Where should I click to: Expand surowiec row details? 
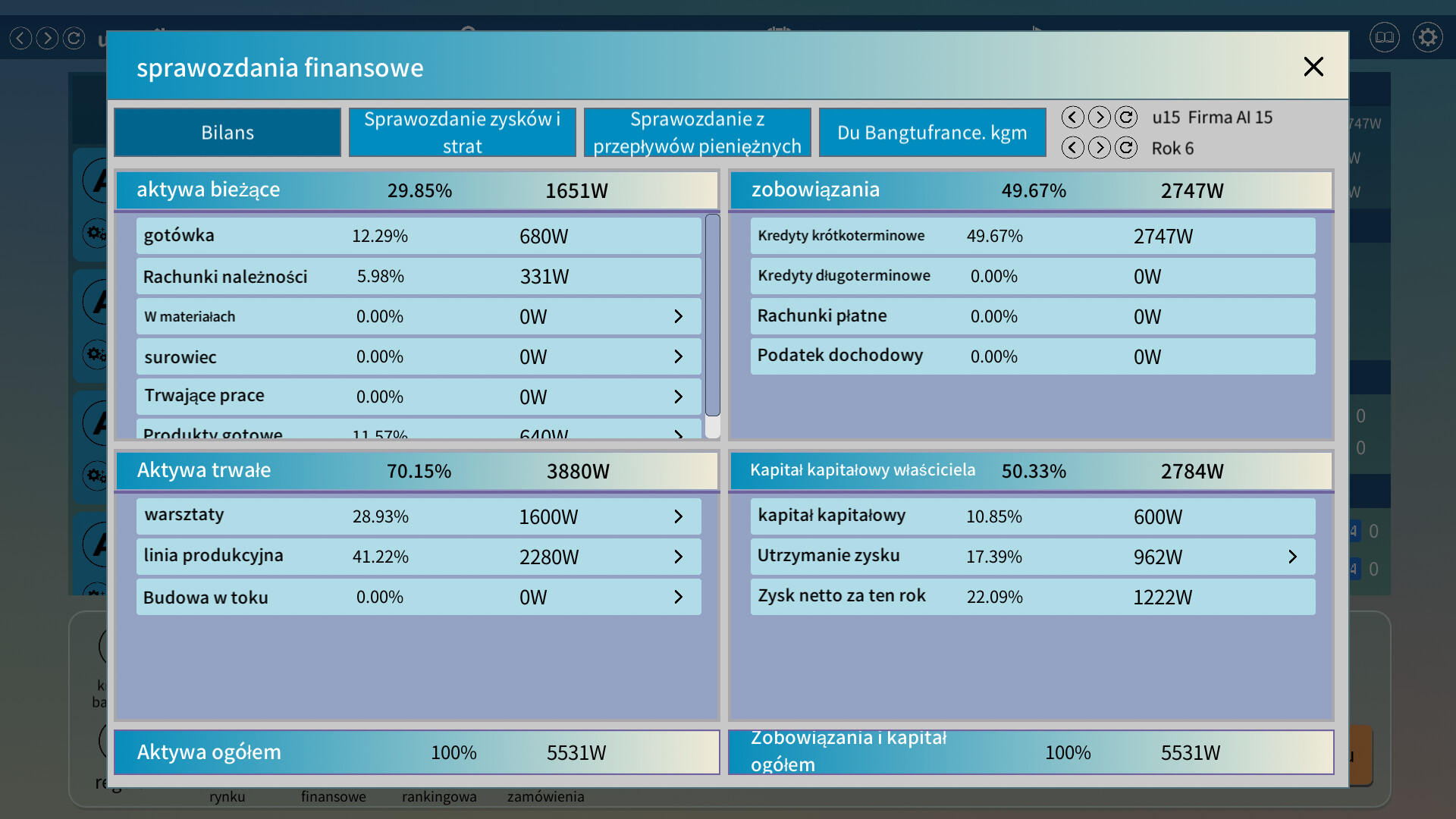click(678, 356)
